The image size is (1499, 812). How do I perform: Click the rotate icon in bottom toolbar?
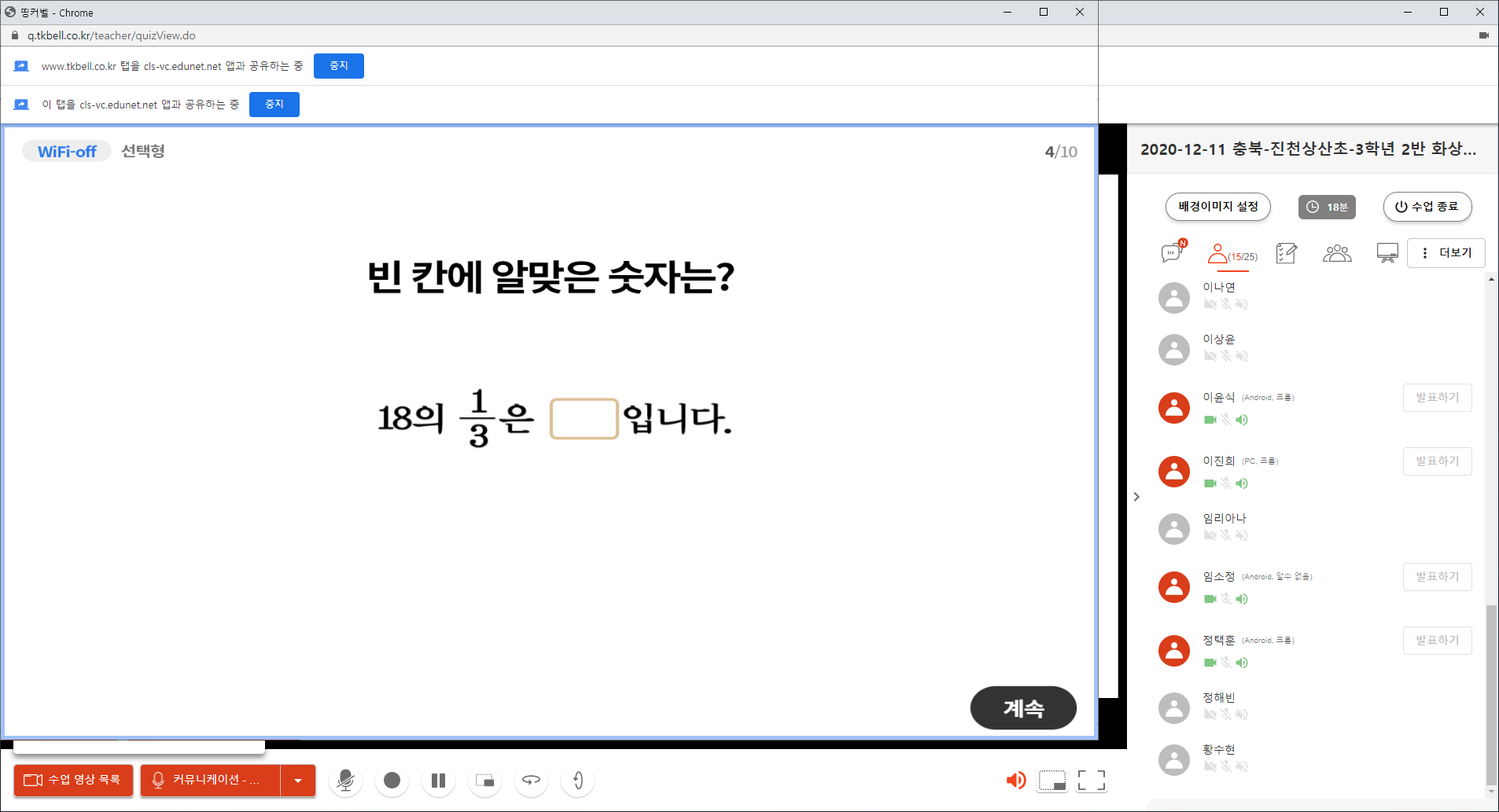[x=577, y=780]
